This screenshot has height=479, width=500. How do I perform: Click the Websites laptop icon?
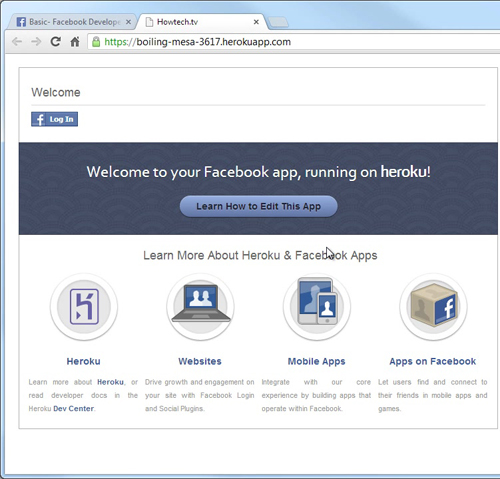[x=201, y=307]
